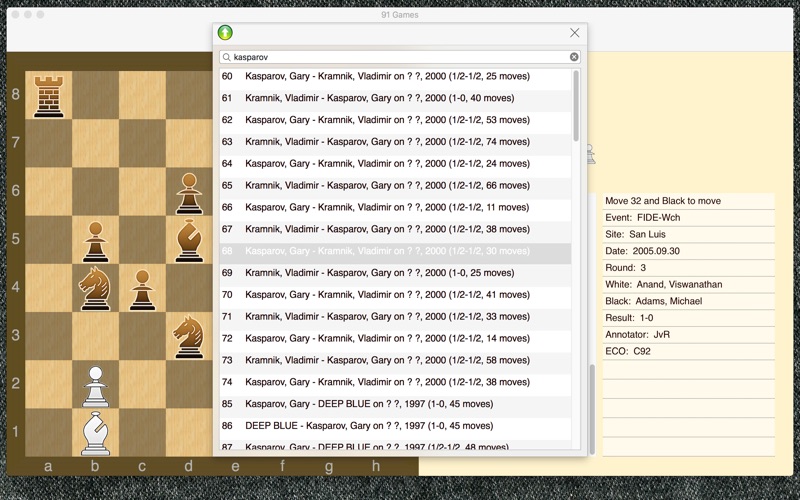Select the white bishop on b1
Screen dimensions: 800x500
tap(95, 433)
